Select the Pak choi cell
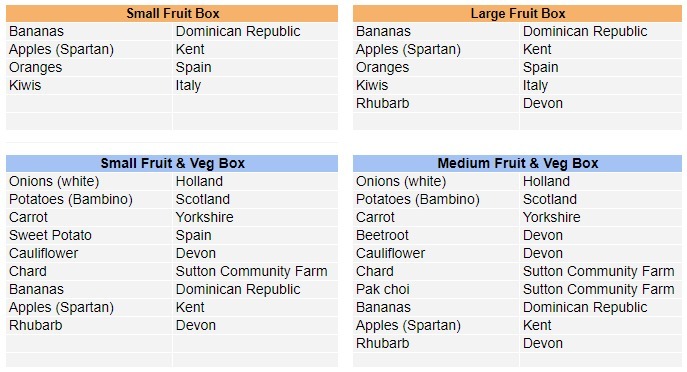Image resolution: width=687 pixels, height=372 pixels. (436, 289)
